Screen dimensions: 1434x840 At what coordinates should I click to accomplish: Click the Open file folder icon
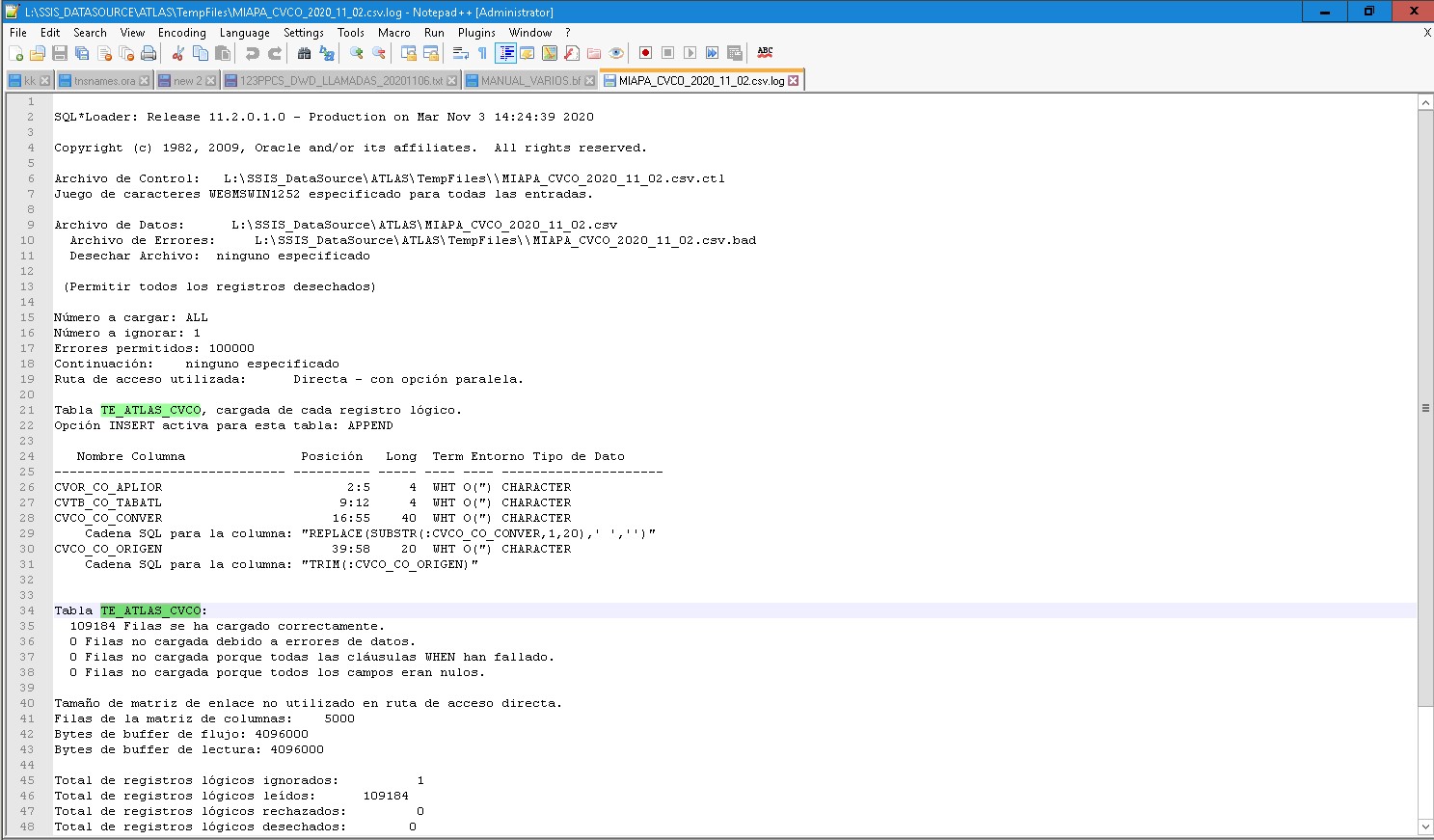point(38,53)
